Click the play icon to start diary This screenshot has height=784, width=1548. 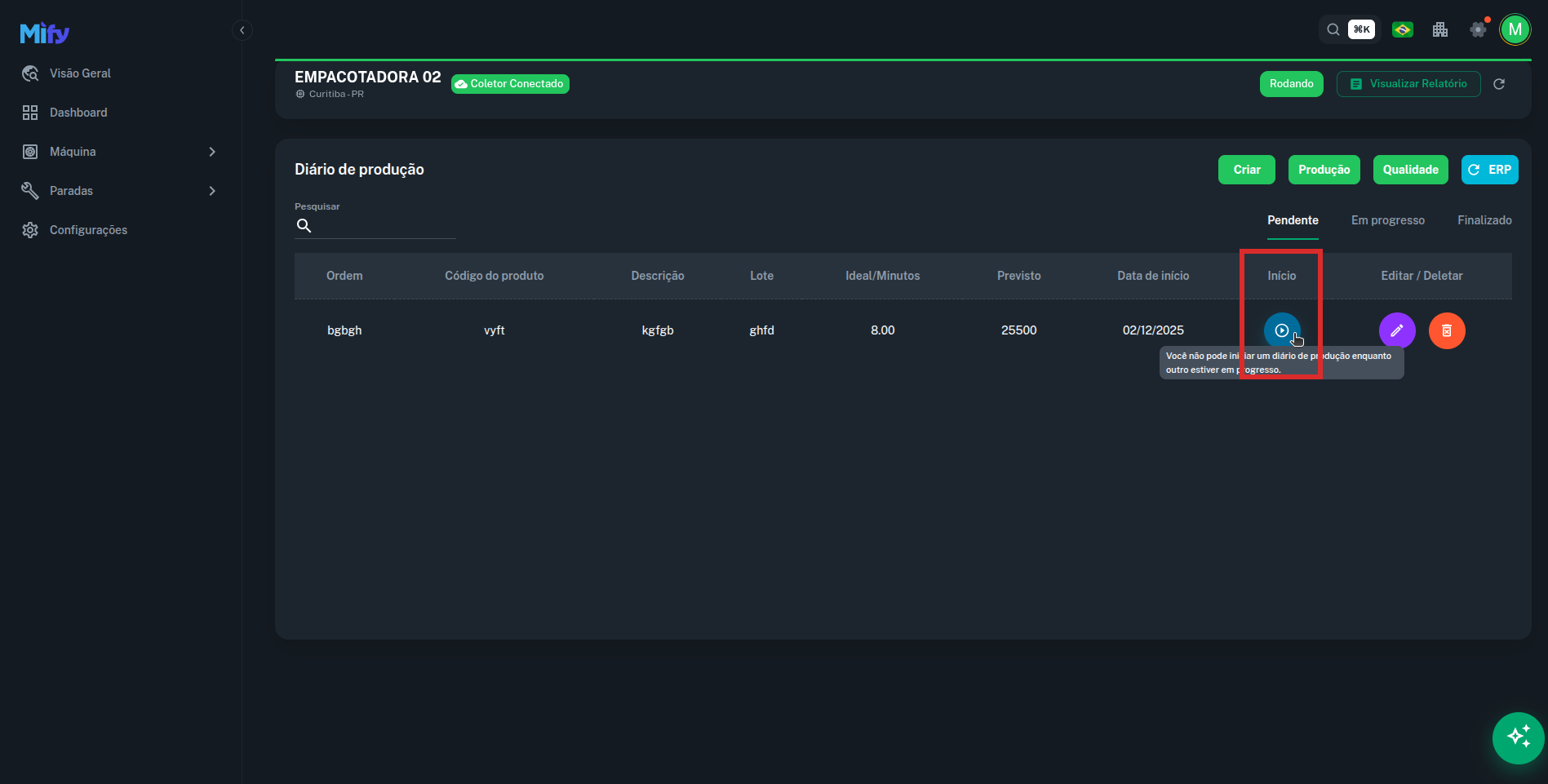click(1281, 330)
